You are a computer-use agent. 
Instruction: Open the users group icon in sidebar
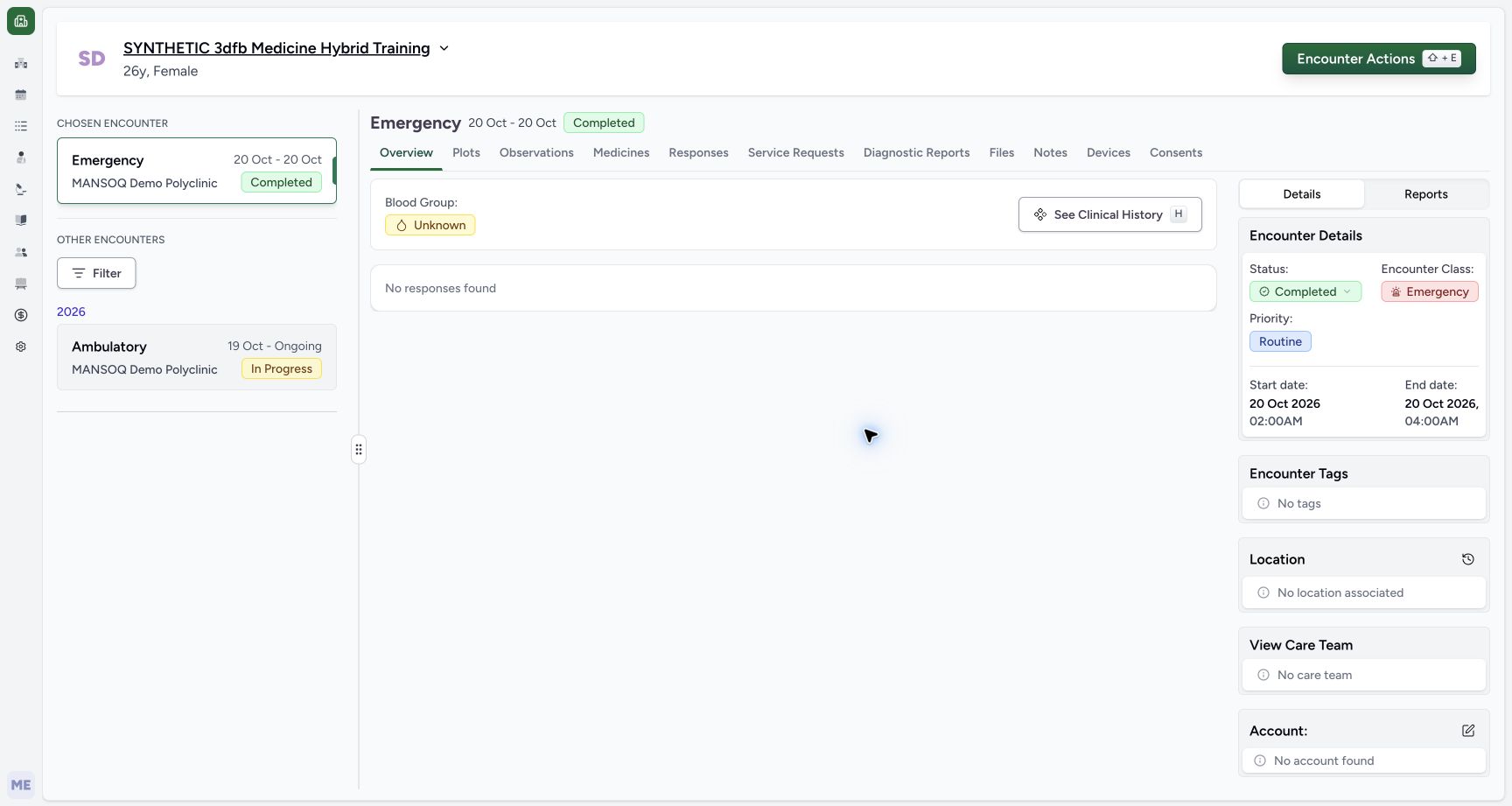click(x=21, y=252)
